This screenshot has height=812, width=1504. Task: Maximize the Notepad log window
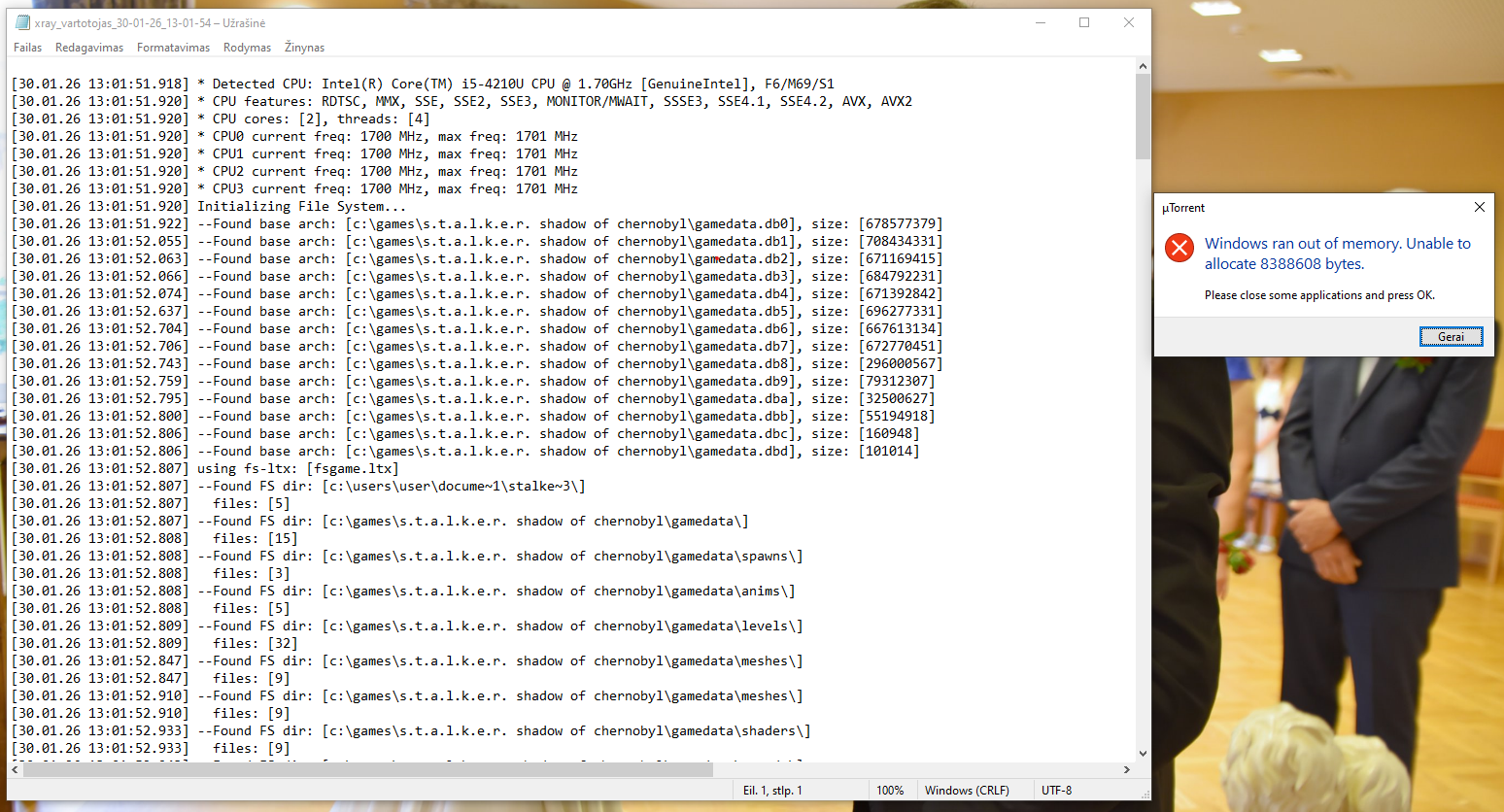coord(1084,22)
